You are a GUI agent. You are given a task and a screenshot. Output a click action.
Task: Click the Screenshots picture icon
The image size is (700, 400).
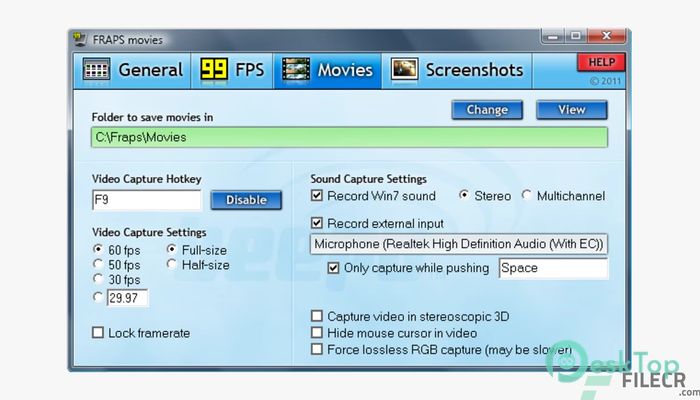tap(404, 70)
